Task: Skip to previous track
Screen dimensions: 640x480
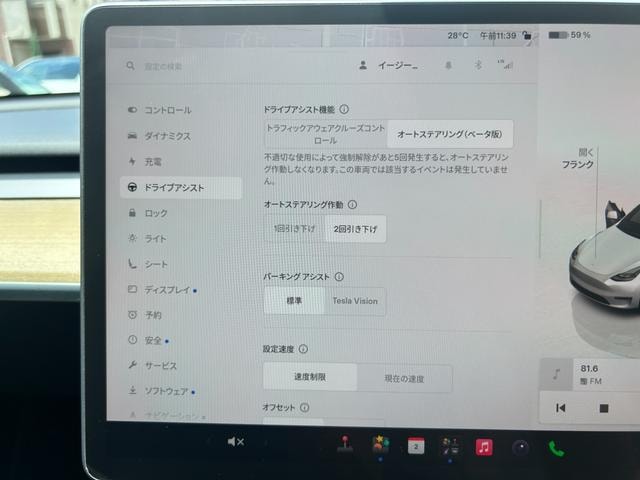Action: tap(561, 408)
